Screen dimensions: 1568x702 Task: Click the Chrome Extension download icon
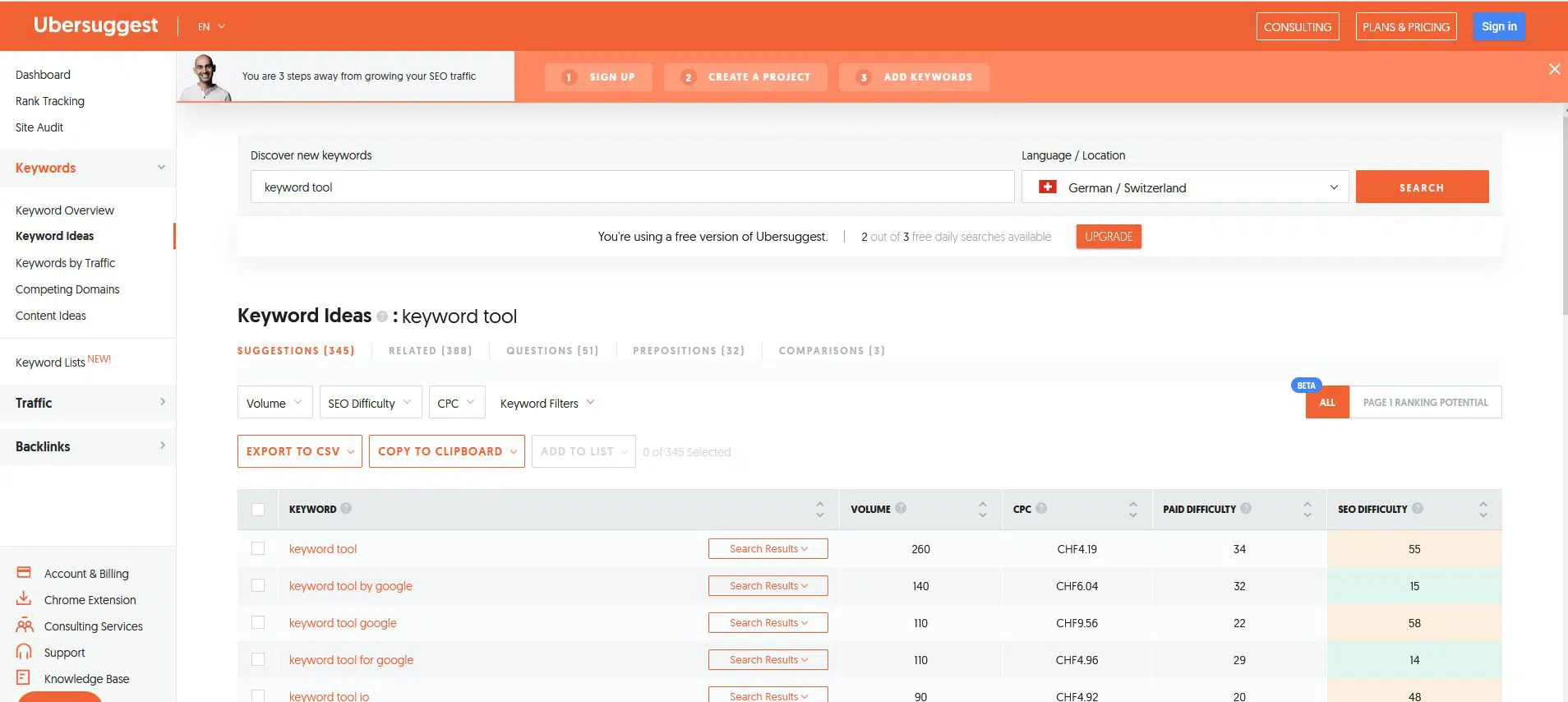point(24,598)
